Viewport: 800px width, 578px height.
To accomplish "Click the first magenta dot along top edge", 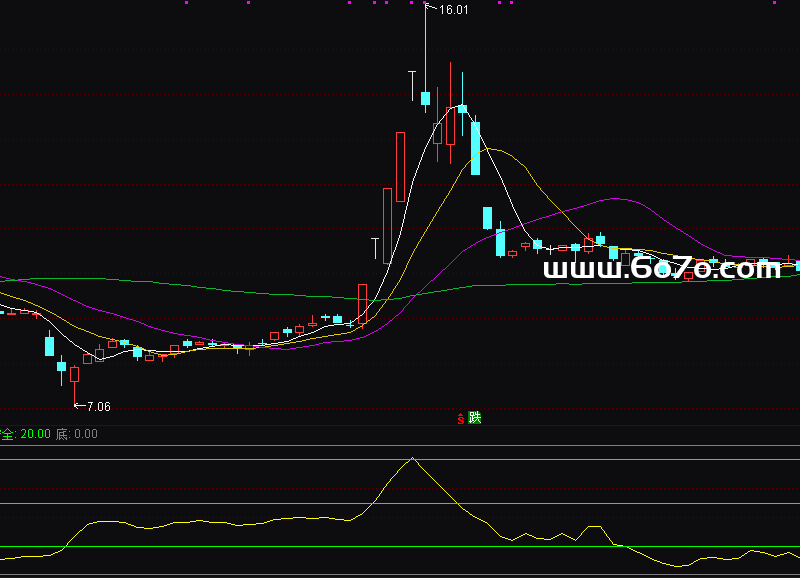I will point(185,3).
